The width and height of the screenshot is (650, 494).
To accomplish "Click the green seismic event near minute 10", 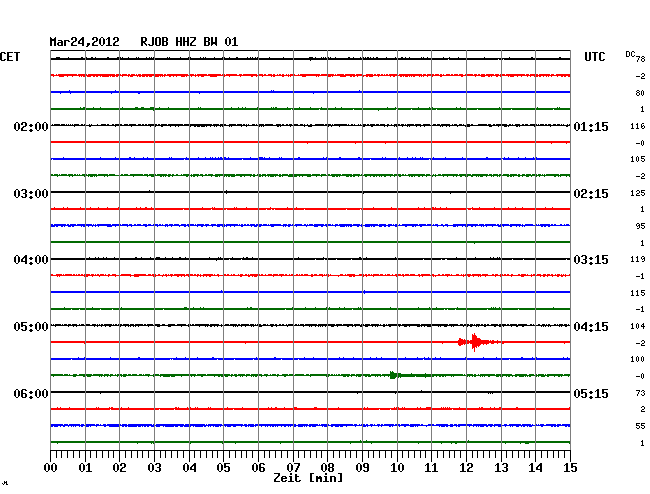I will point(410,375).
